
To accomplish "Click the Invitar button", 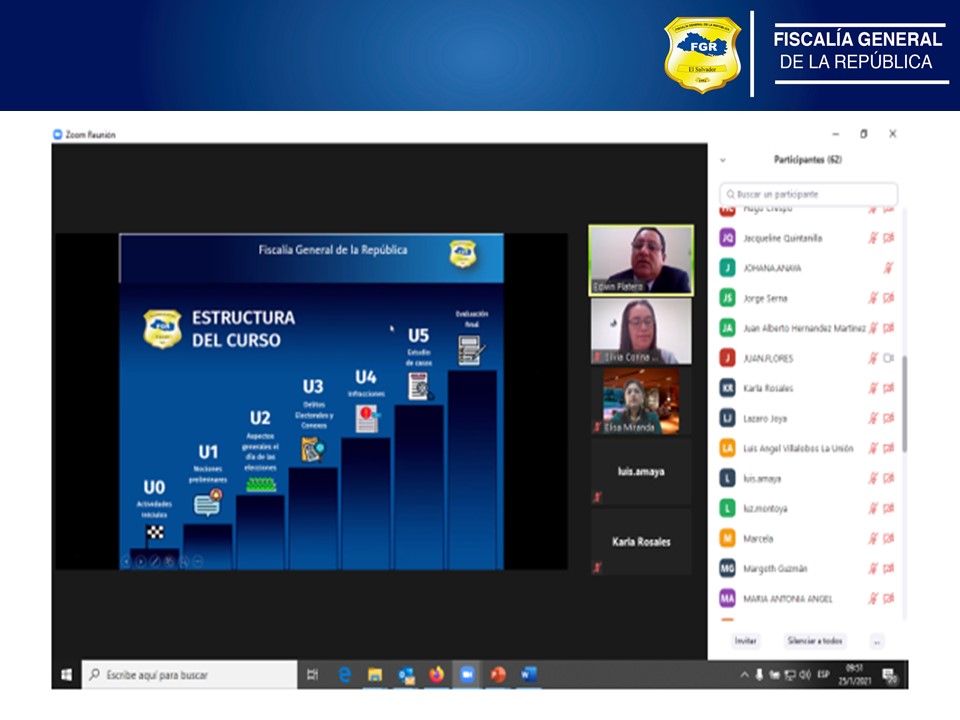I will click(x=745, y=641).
